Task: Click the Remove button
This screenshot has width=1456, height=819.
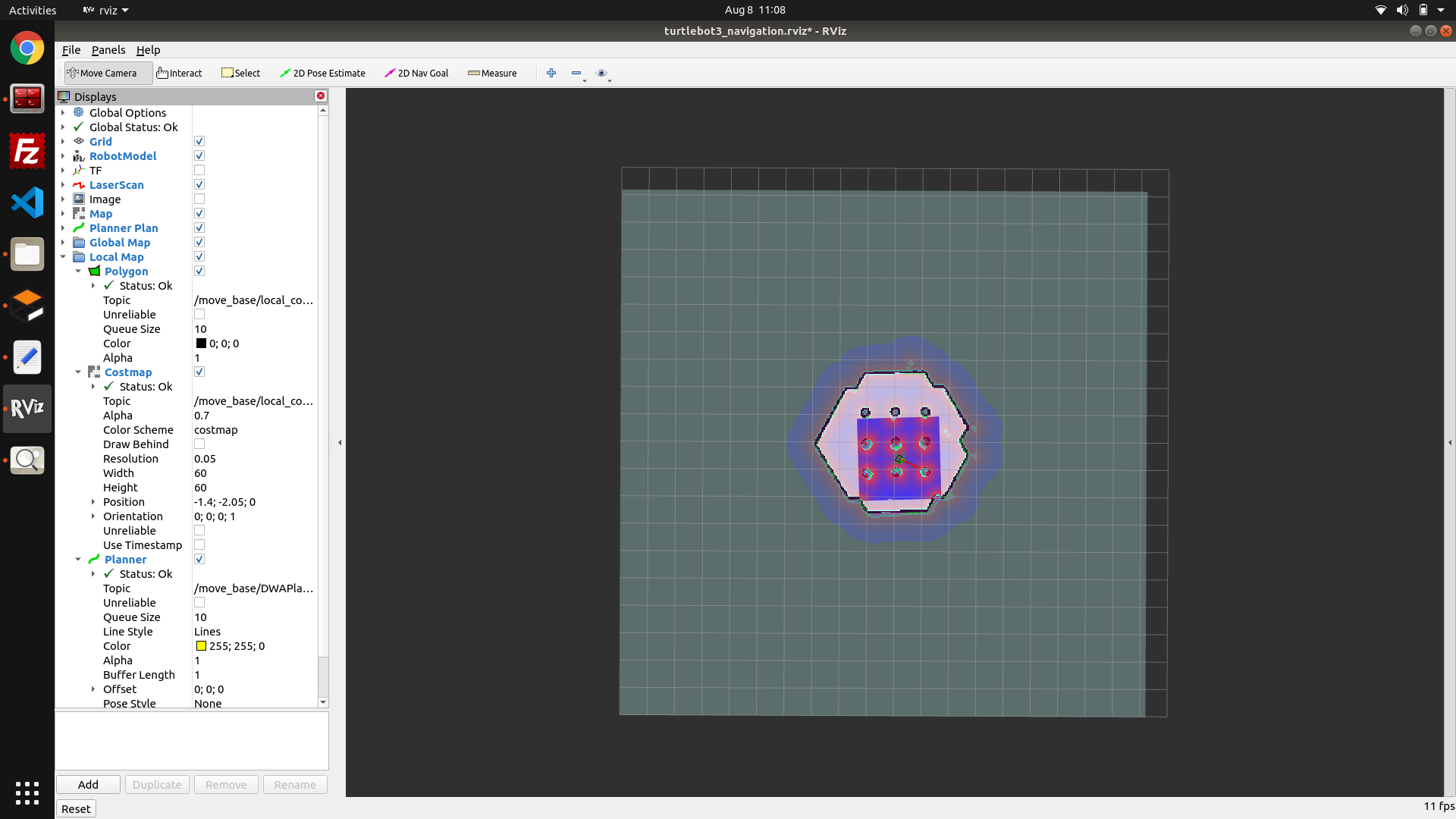Action: pyautogui.click(x=226, y=784)
